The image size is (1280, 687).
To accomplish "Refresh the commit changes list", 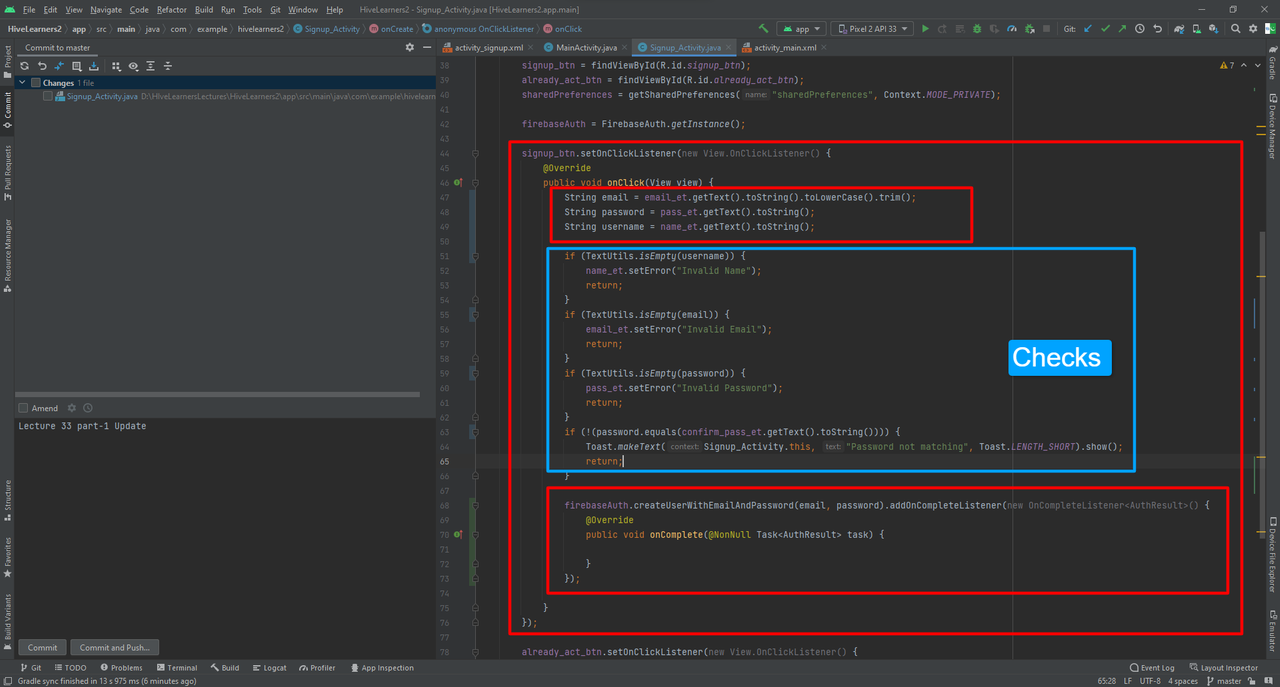I will tap(24, 66).
